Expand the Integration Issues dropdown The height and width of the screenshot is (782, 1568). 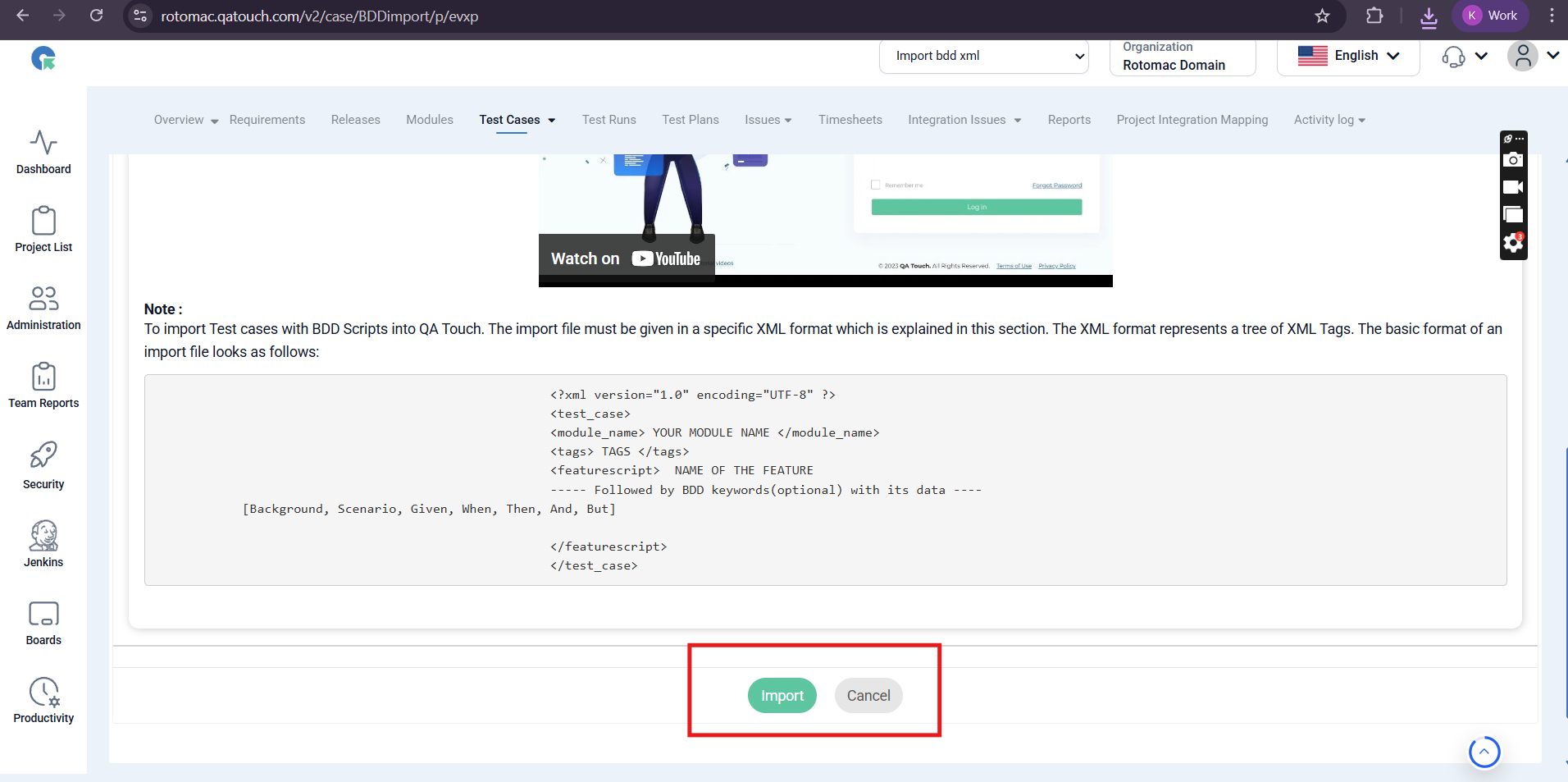(964, 120)
